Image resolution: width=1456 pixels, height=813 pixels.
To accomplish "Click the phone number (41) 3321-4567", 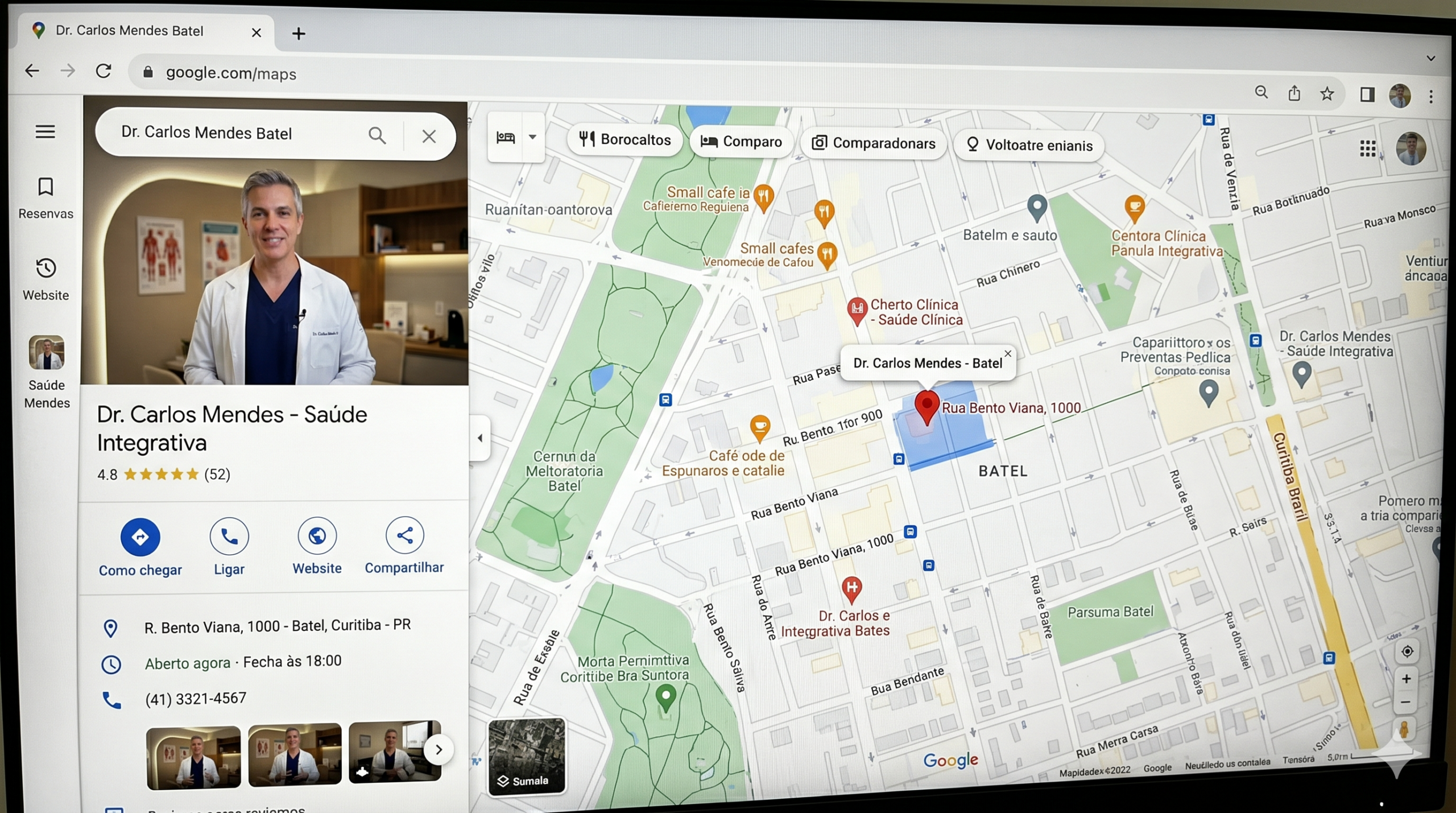I will coord(196,699).
